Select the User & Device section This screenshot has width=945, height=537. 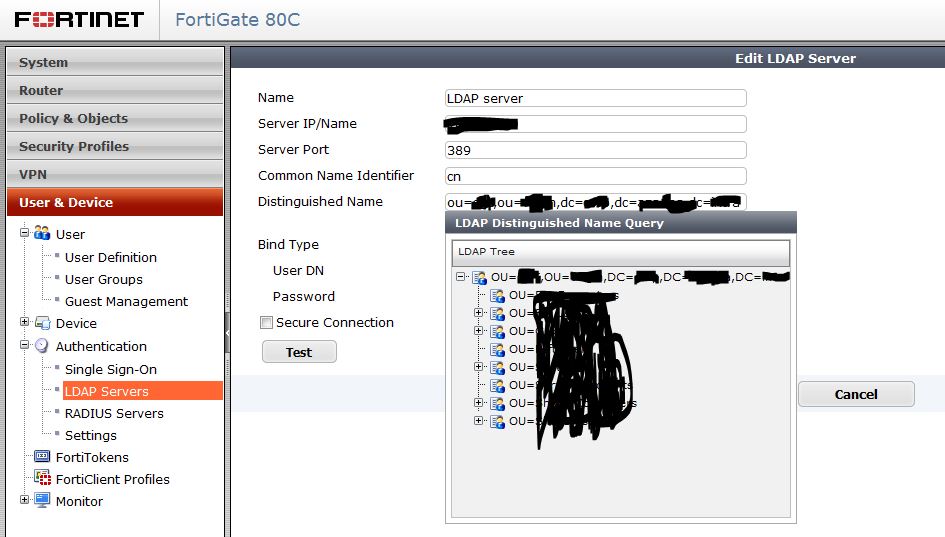115,202
